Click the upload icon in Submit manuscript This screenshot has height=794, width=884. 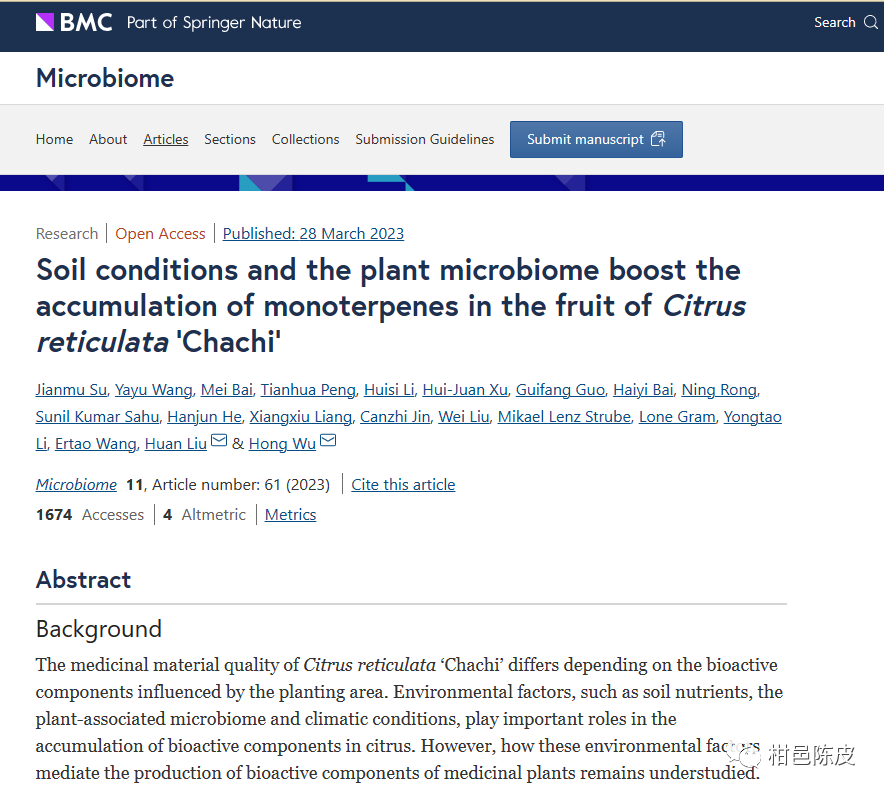pyautogui.click(x=658, y=139)
